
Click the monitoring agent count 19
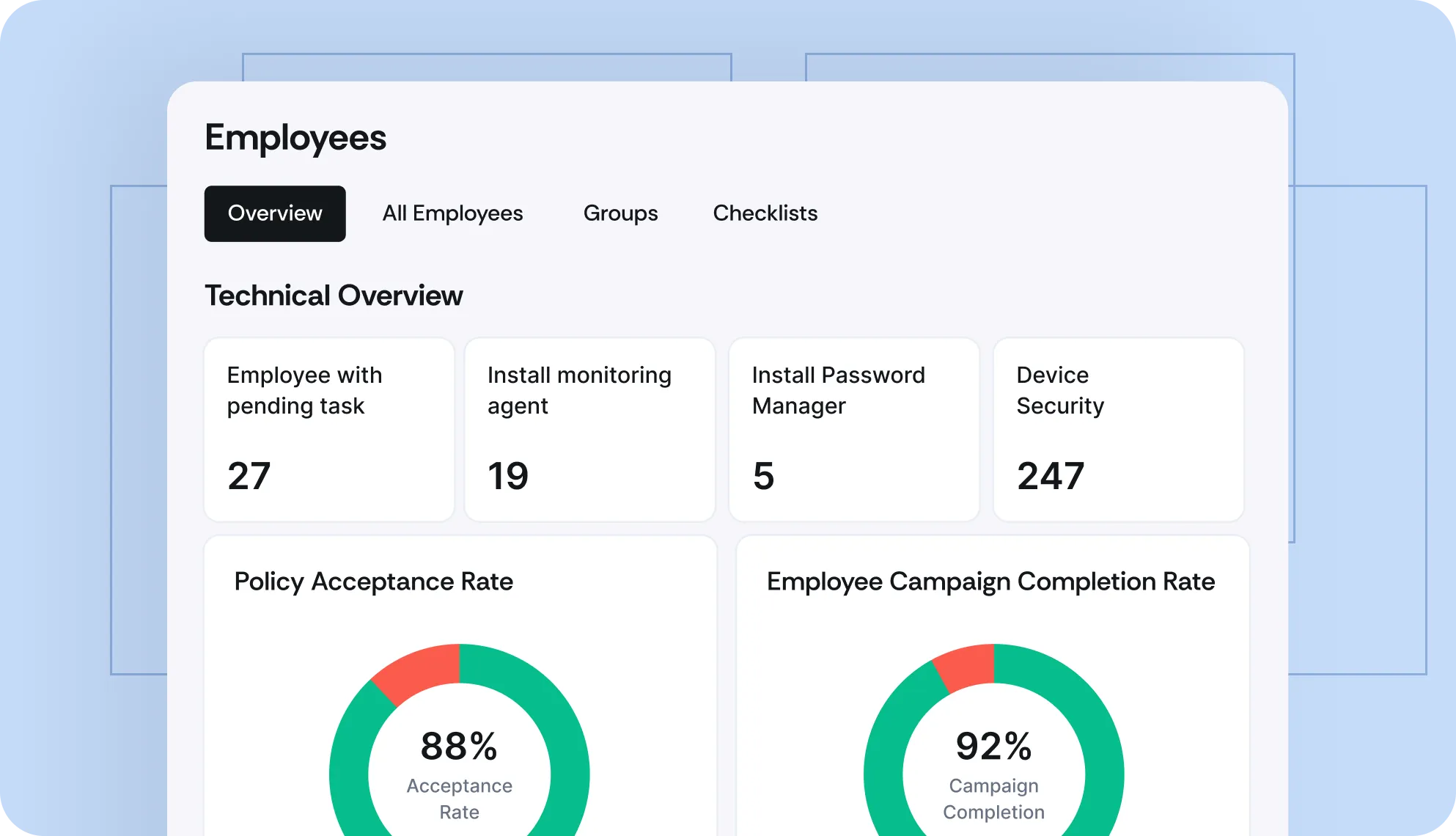pyautogui.click(x=508, y=476)
